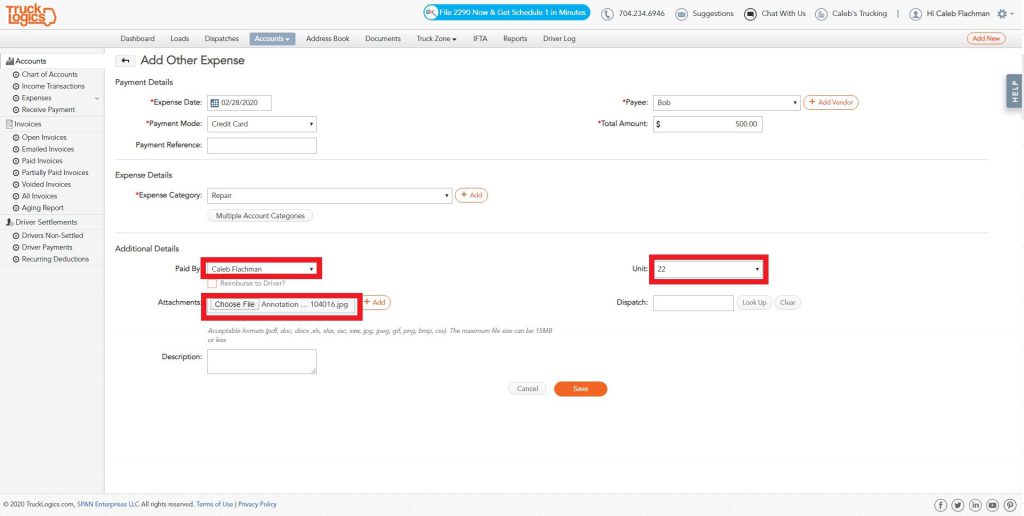
Task: Click the Look Up button
Action: tap(754, 303)
